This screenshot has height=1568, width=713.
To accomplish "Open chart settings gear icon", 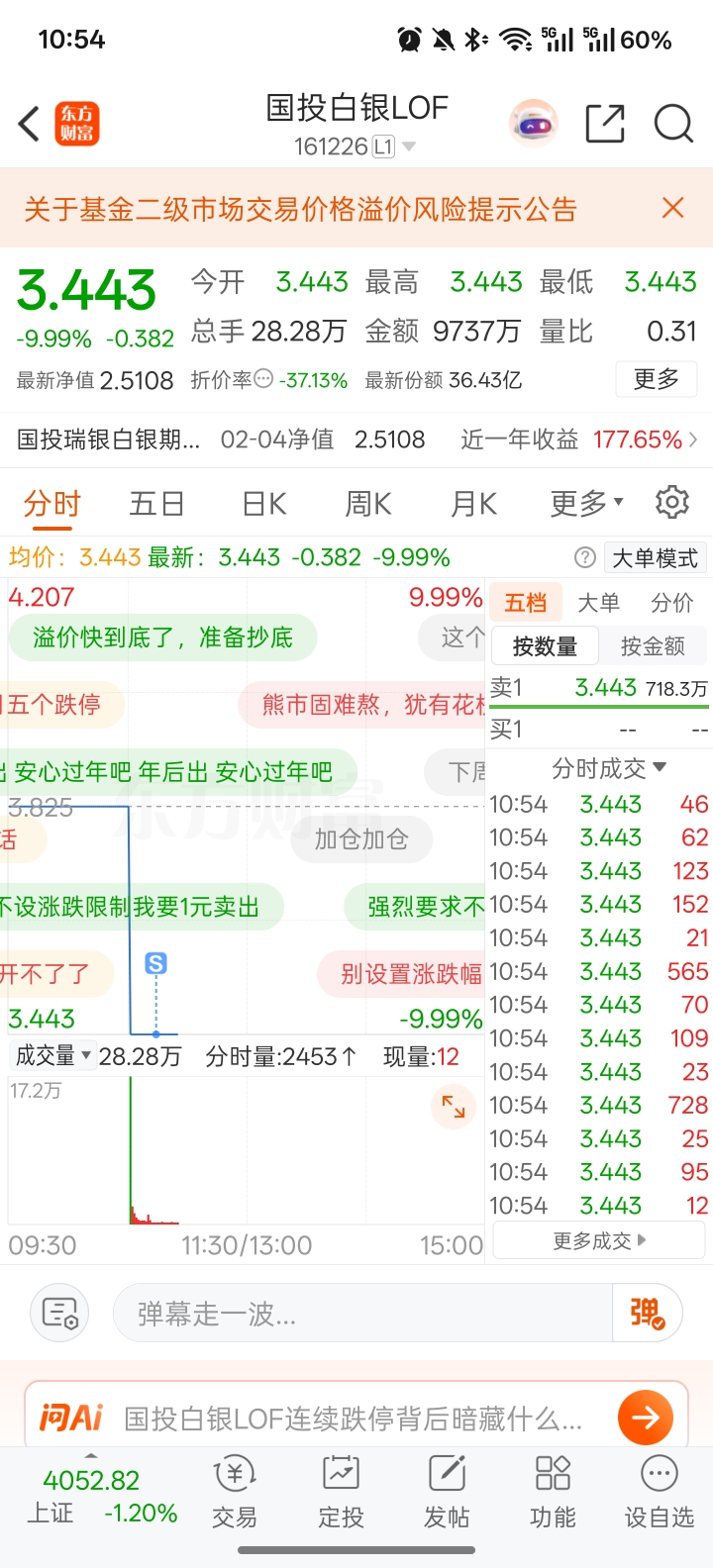I will click(x=672, y=503).
